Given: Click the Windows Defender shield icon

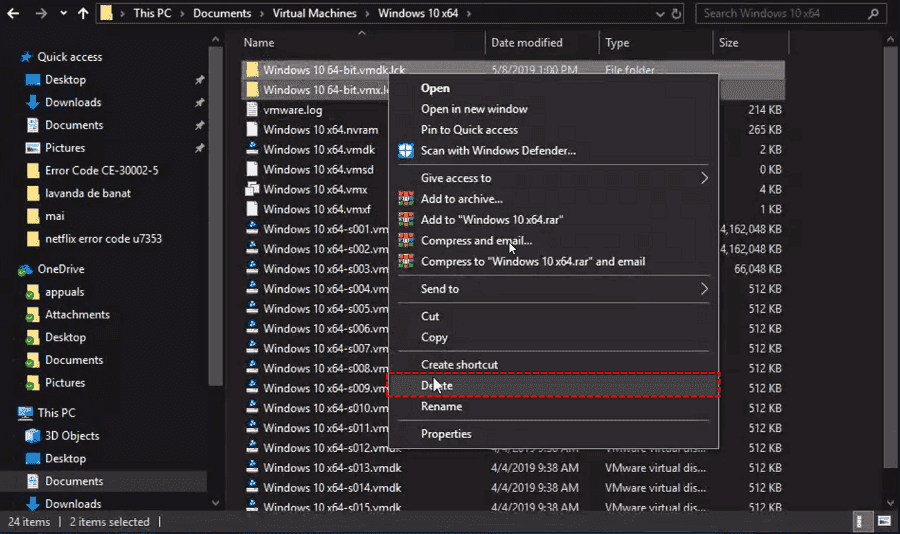Looking at the screenshot, I should pyautogui.click(x=406, y=150).
